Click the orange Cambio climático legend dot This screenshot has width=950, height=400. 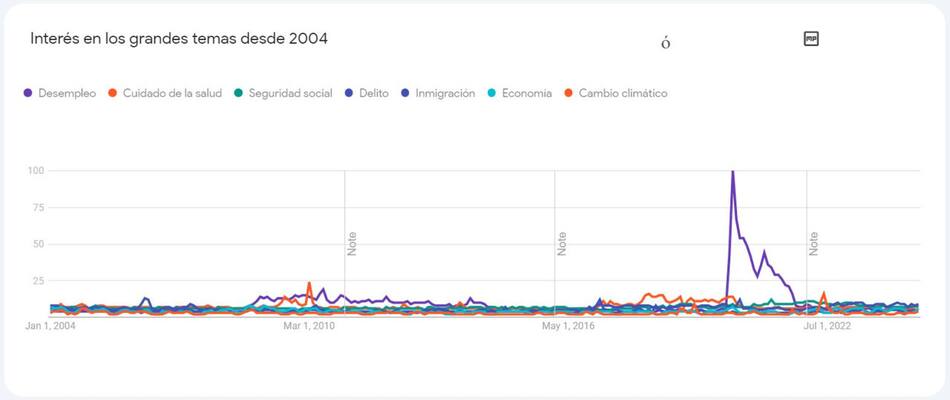(x=568, y=94)
